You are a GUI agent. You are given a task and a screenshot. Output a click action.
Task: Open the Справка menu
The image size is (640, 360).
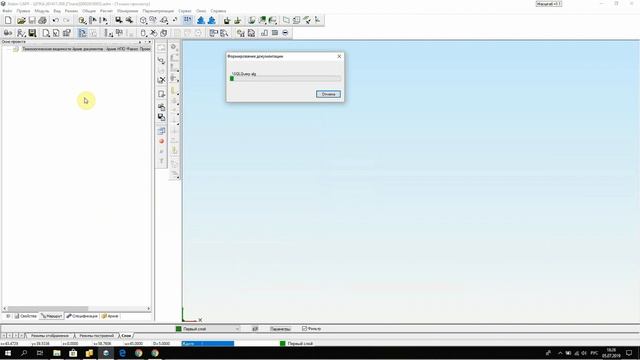pos(218,11)
